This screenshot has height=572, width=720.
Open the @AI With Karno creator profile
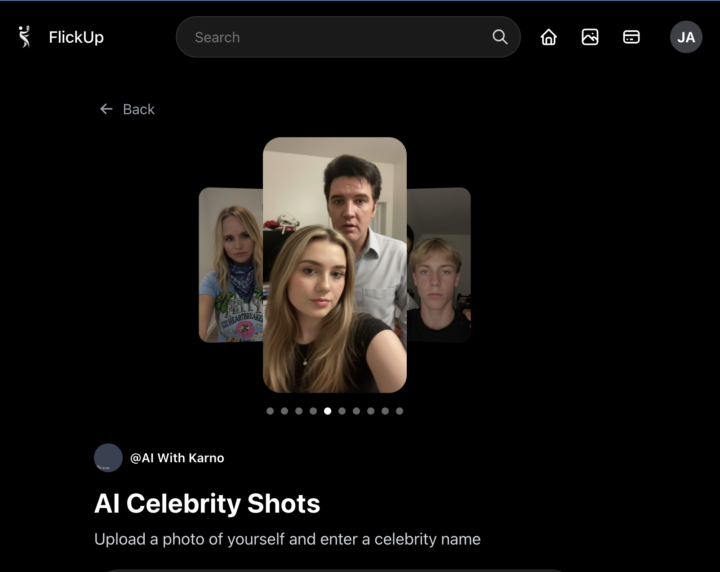pos(177,458)
